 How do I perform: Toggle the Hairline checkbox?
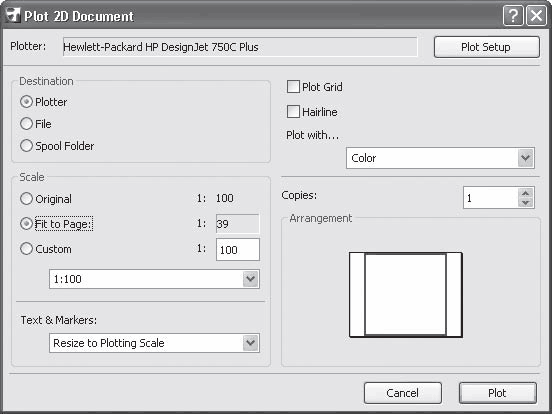tap(293, 112)
